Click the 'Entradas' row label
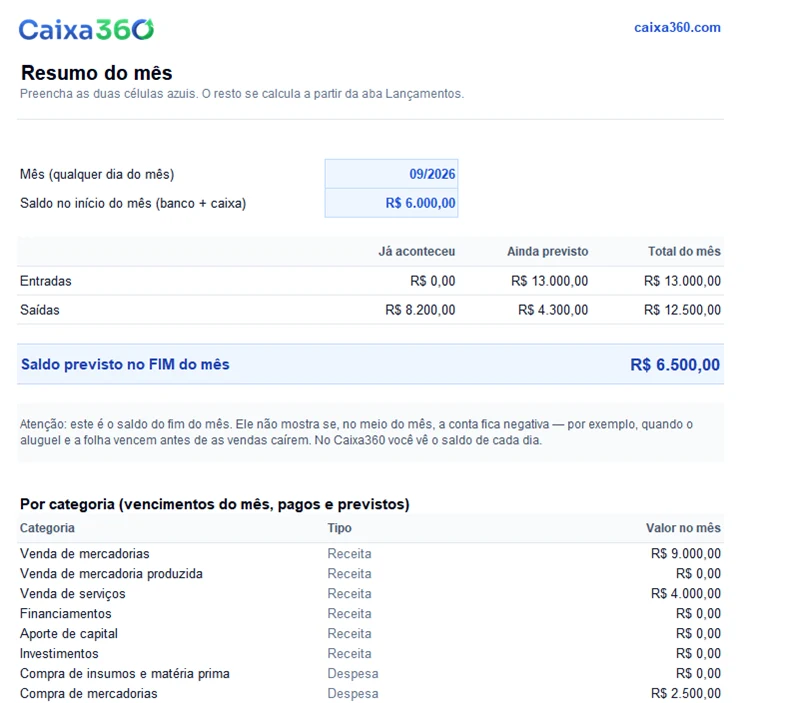The height and width of the screenshot is (703, 788). coord(46,281)
